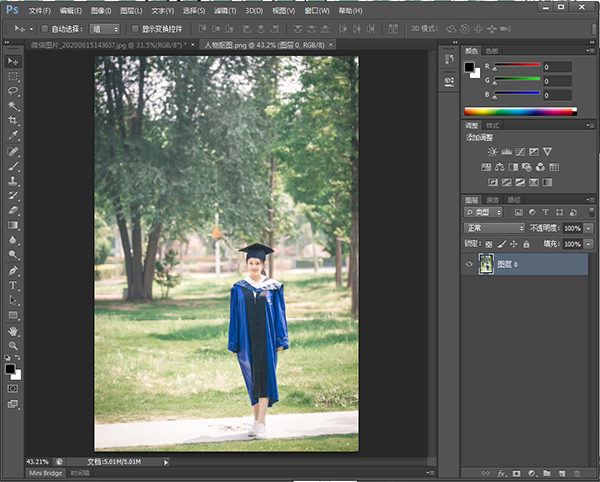Select the Pen tool
This screenshot has width=600, height=482.
click(13, 270)
